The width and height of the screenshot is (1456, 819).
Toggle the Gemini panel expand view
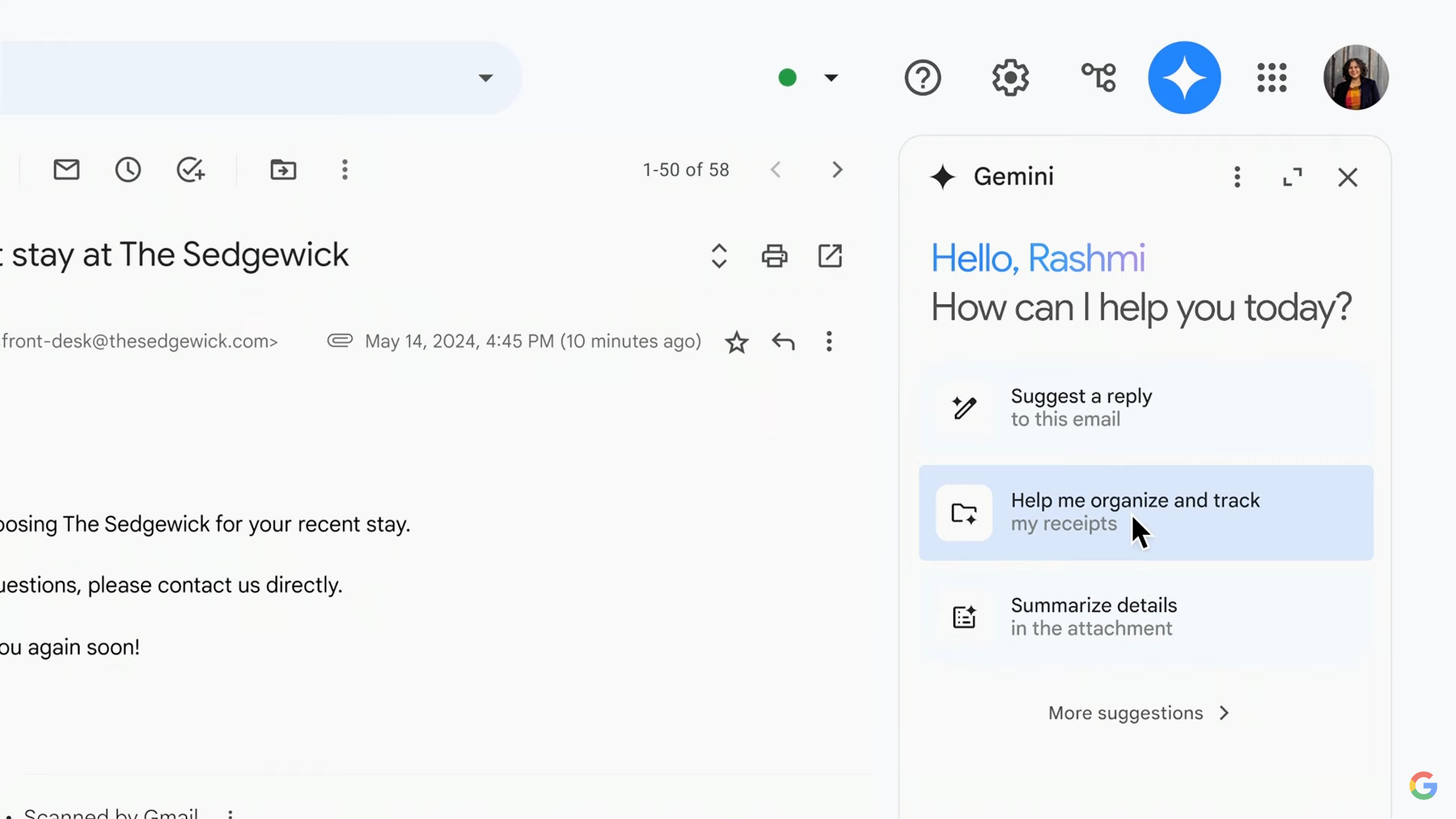point(1293,177)
